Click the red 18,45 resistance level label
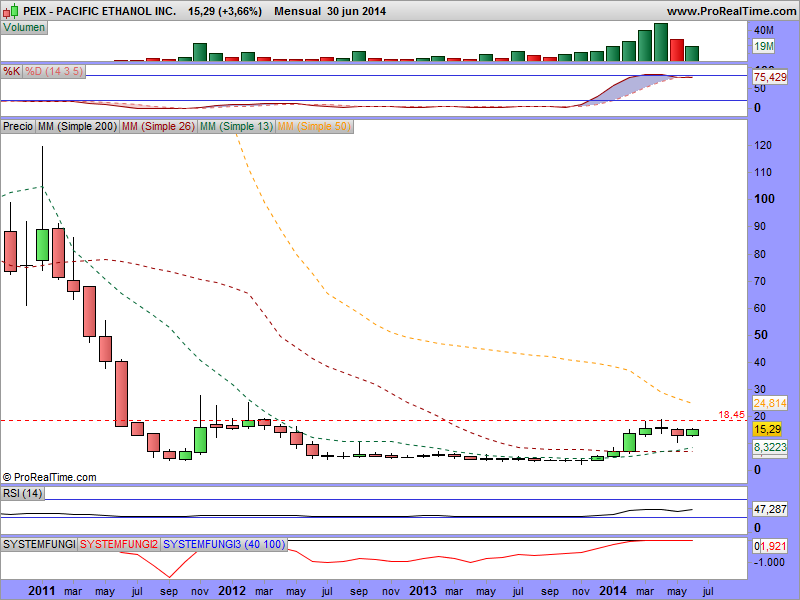The image size is (800, 600). tap(732, 415)
